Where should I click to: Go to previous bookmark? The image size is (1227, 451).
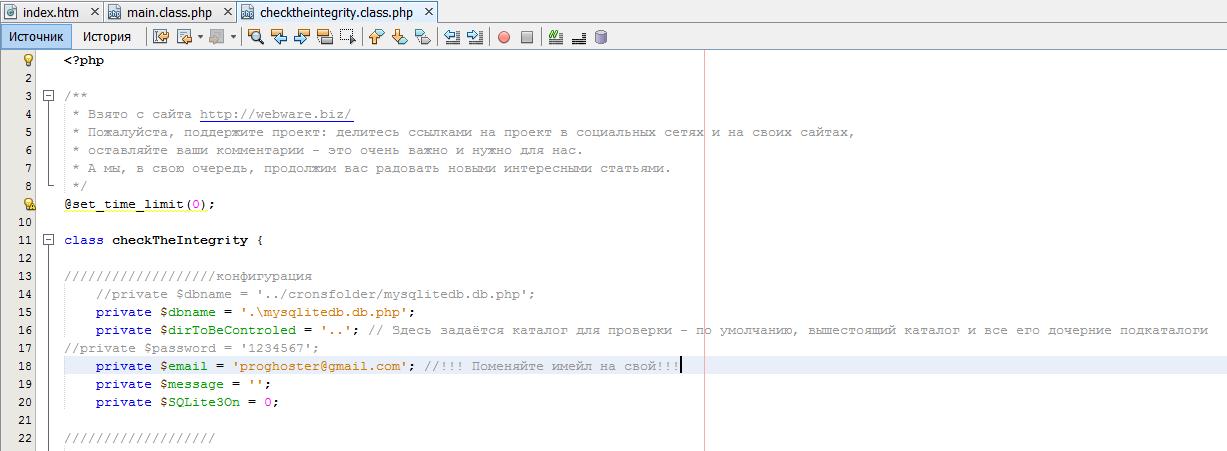click(x=376, y=37)
